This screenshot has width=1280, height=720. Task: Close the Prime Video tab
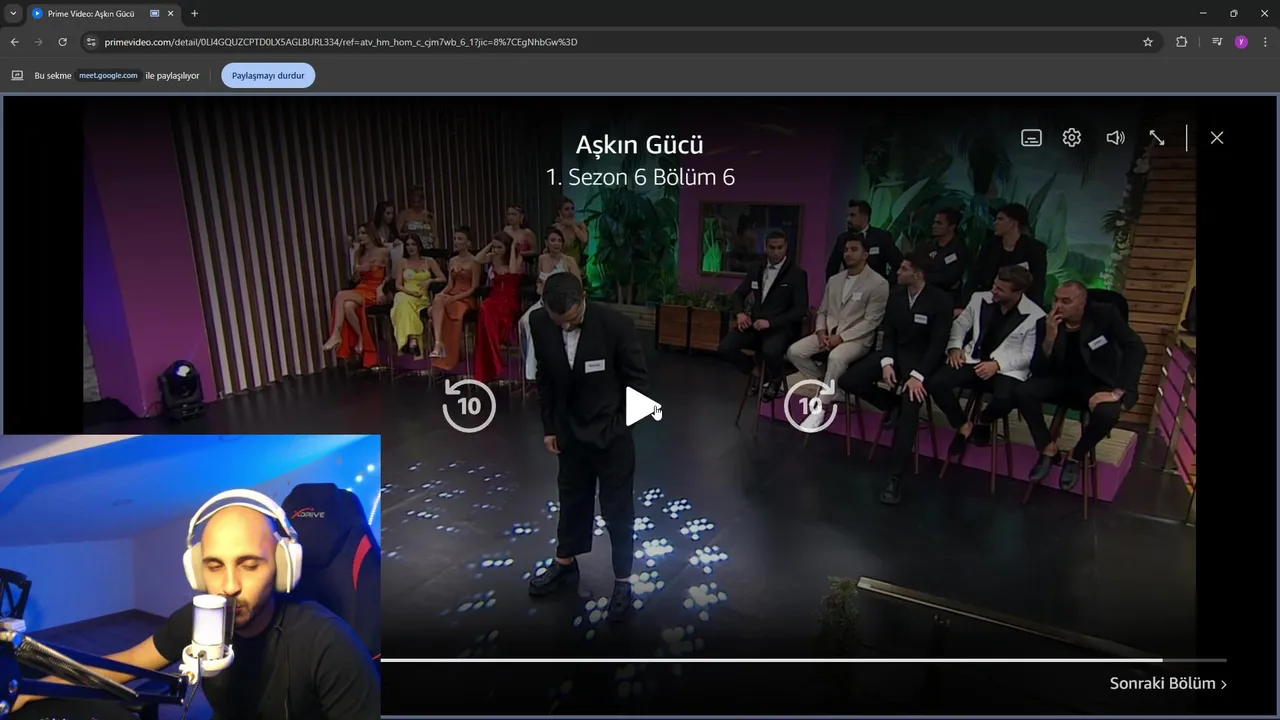click(171, 13)
